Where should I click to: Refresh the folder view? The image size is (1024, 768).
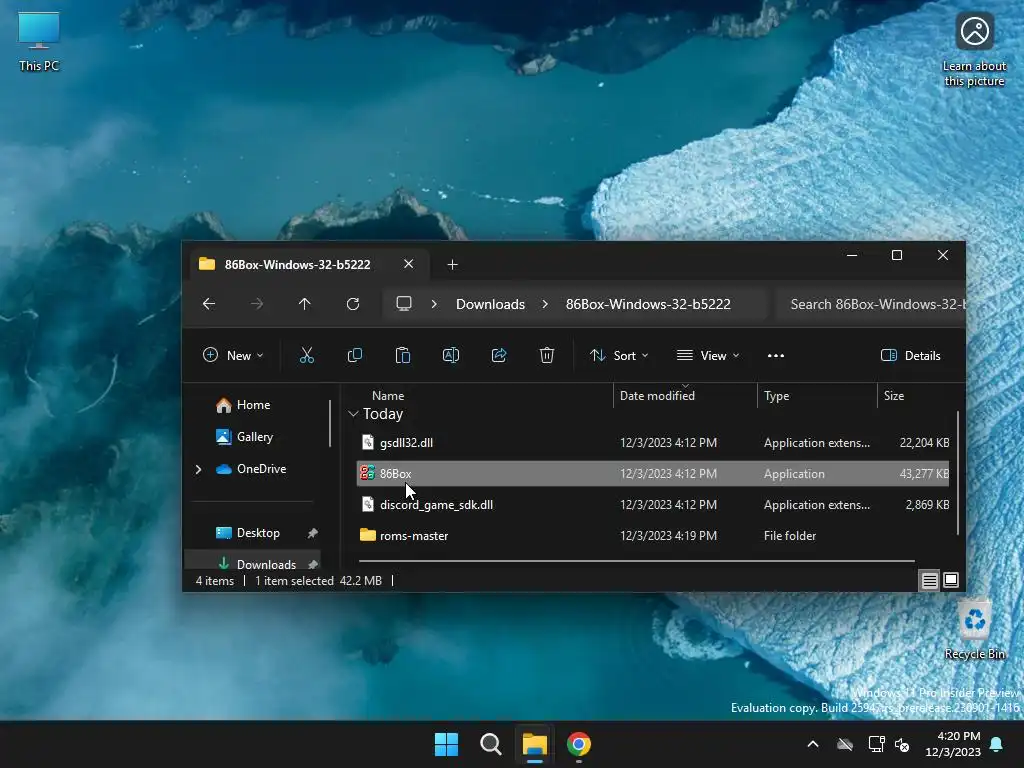pyautogui.click(x=353, y=304)
